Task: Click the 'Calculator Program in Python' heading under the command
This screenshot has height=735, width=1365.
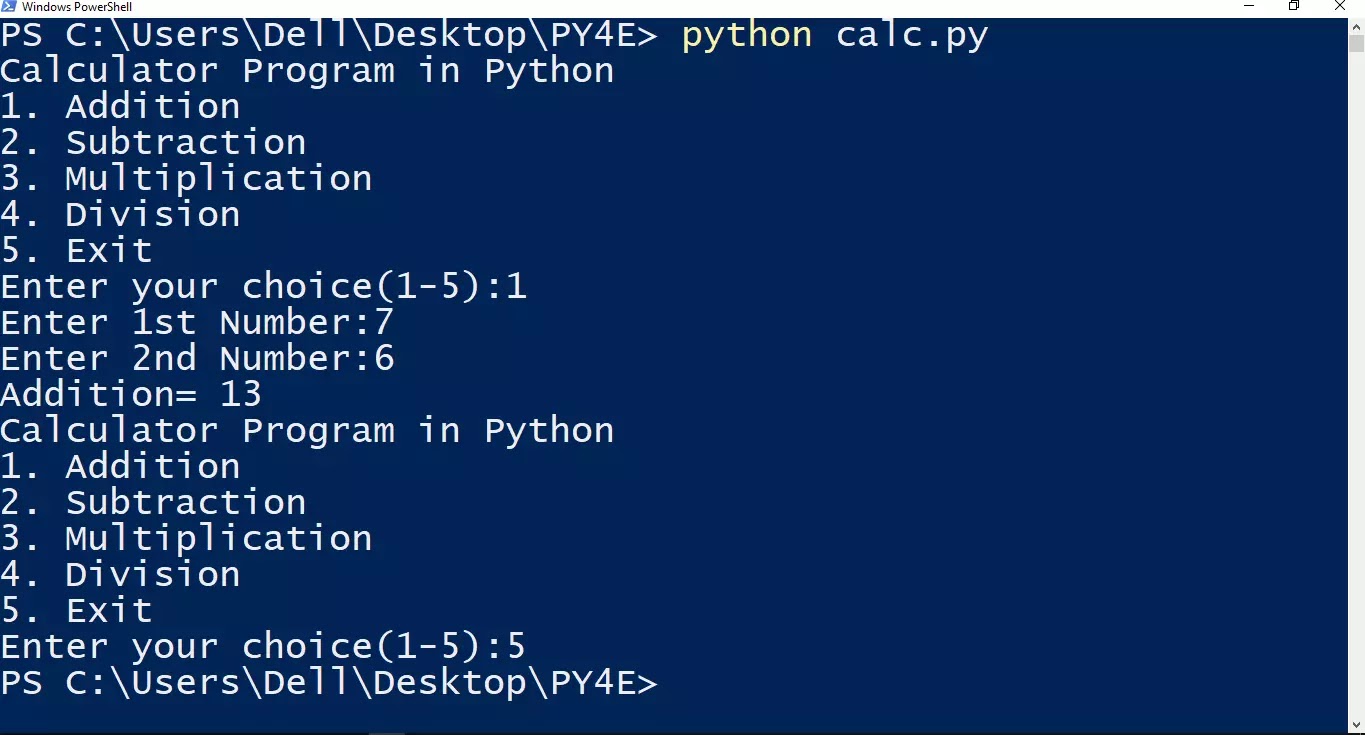Action: click(x=307, y=71)
